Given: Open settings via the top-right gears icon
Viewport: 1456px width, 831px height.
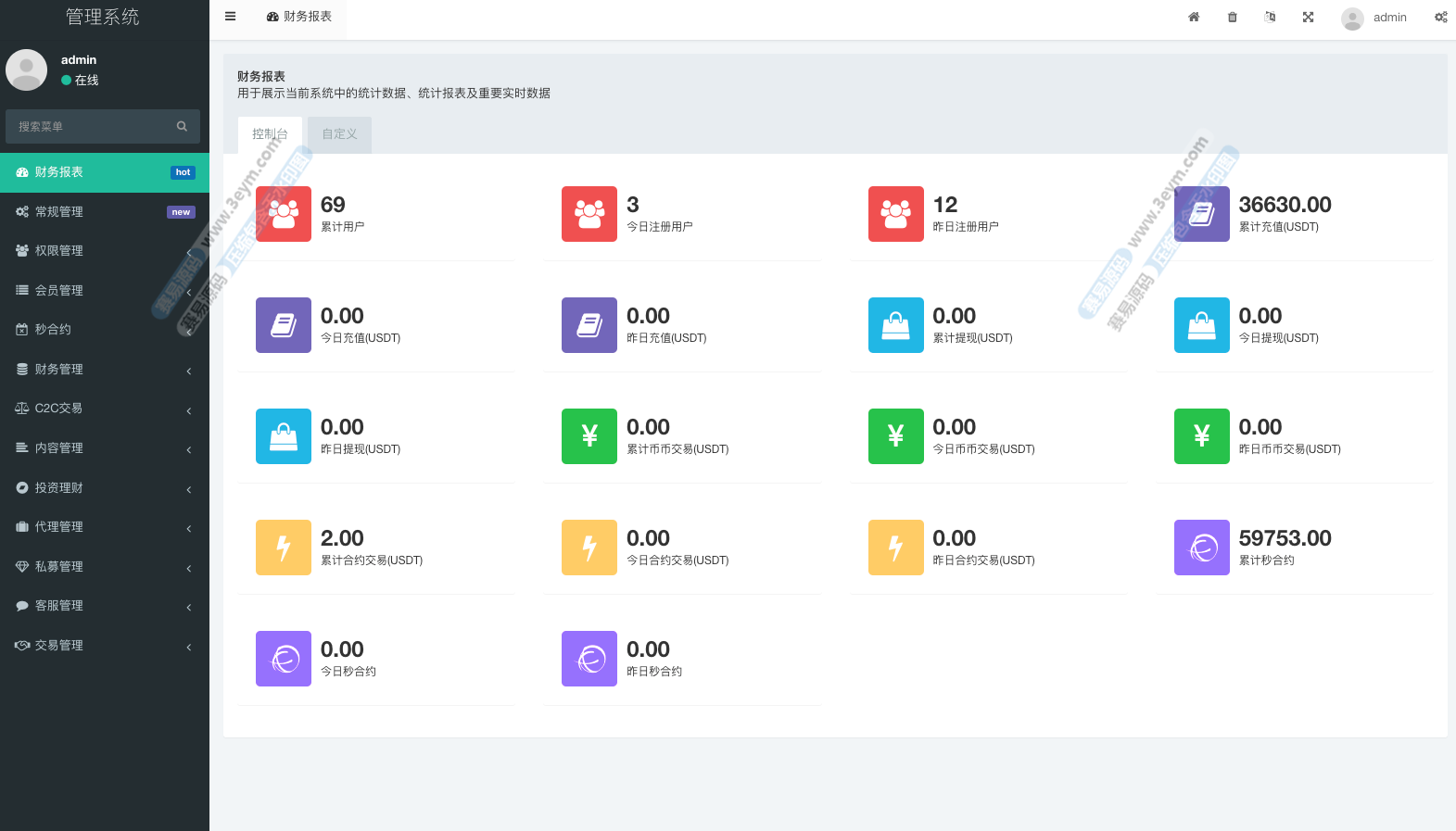Looking at the screenshot, I should pyautogui.click(x=1440, y=17).
